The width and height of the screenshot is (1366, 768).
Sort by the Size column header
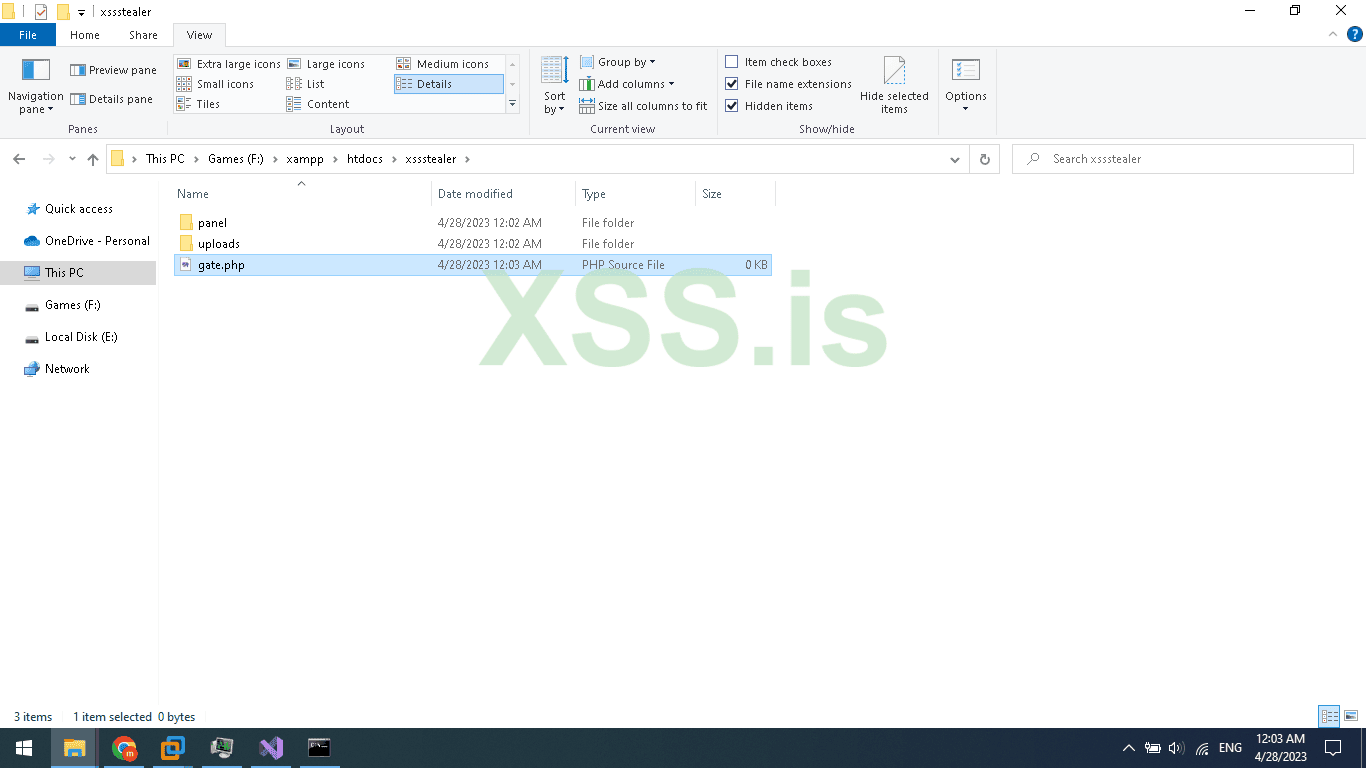coord(735,194)
